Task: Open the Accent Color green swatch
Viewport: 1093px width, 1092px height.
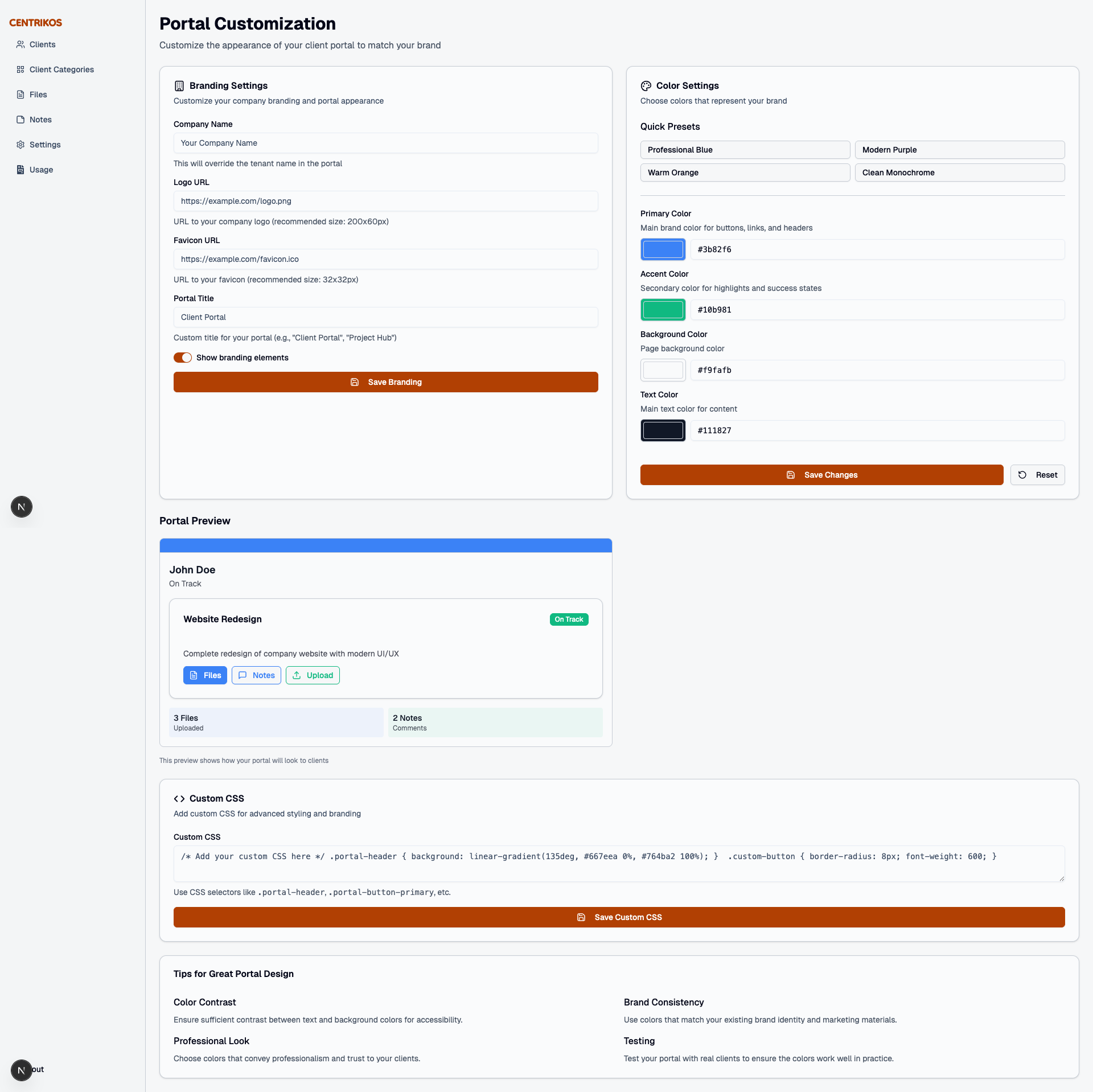Action: point(663,310)
